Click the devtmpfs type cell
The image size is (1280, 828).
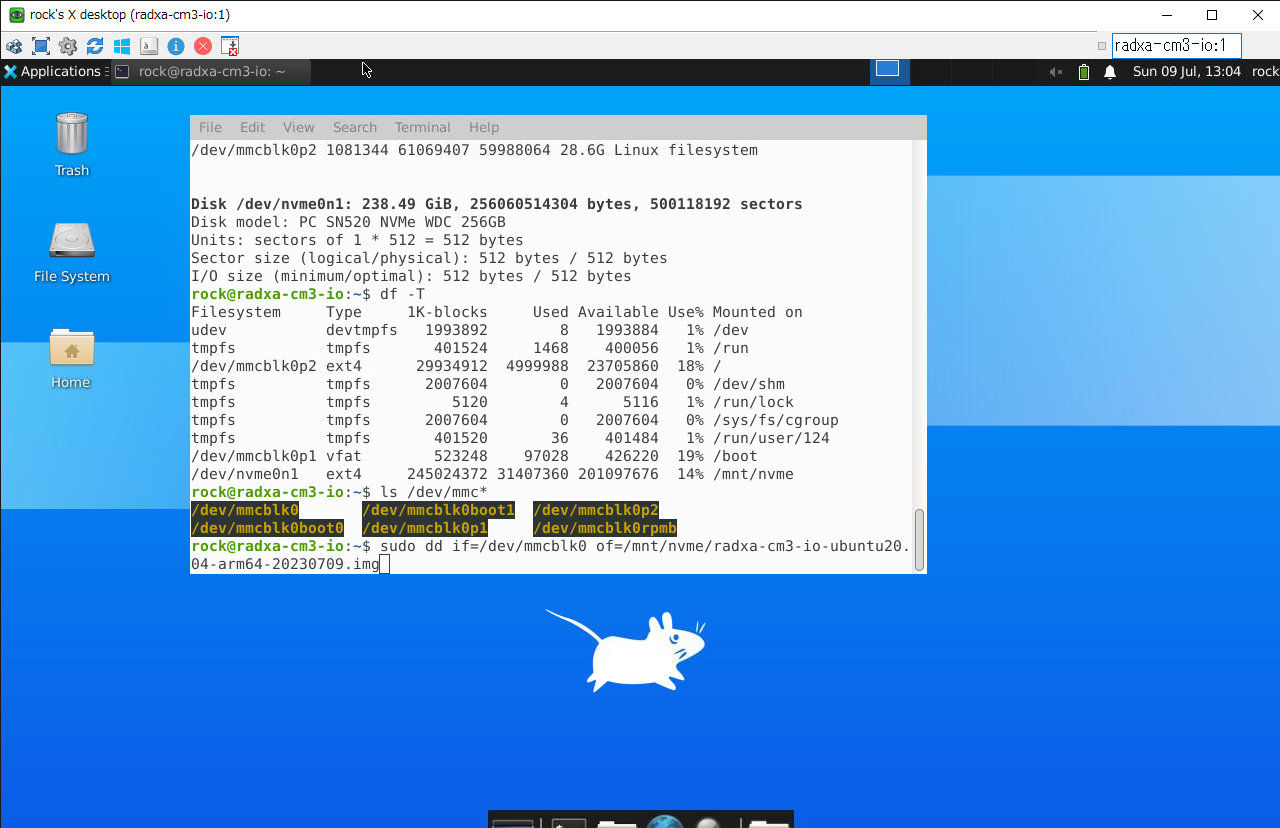click(x=362, y=330)
